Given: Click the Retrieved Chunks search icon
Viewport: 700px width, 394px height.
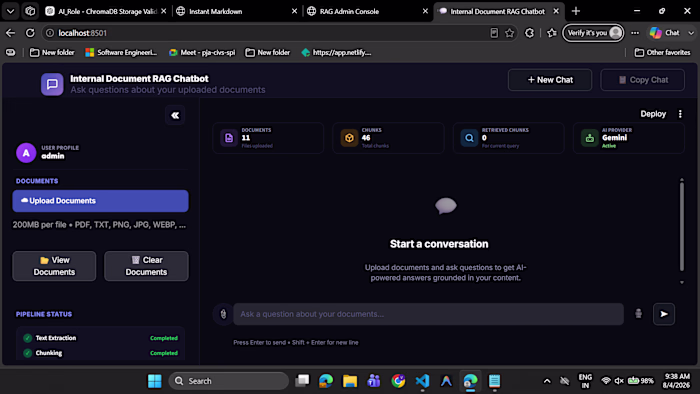Looking at the screenshot, I should [469, 138].
